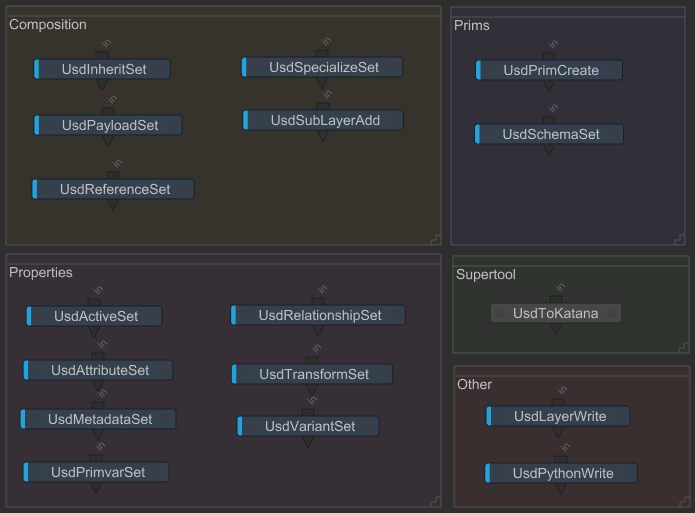Select the UsdInheritSet node
This screenshot has width=695, height=513.
pos(102,69)
